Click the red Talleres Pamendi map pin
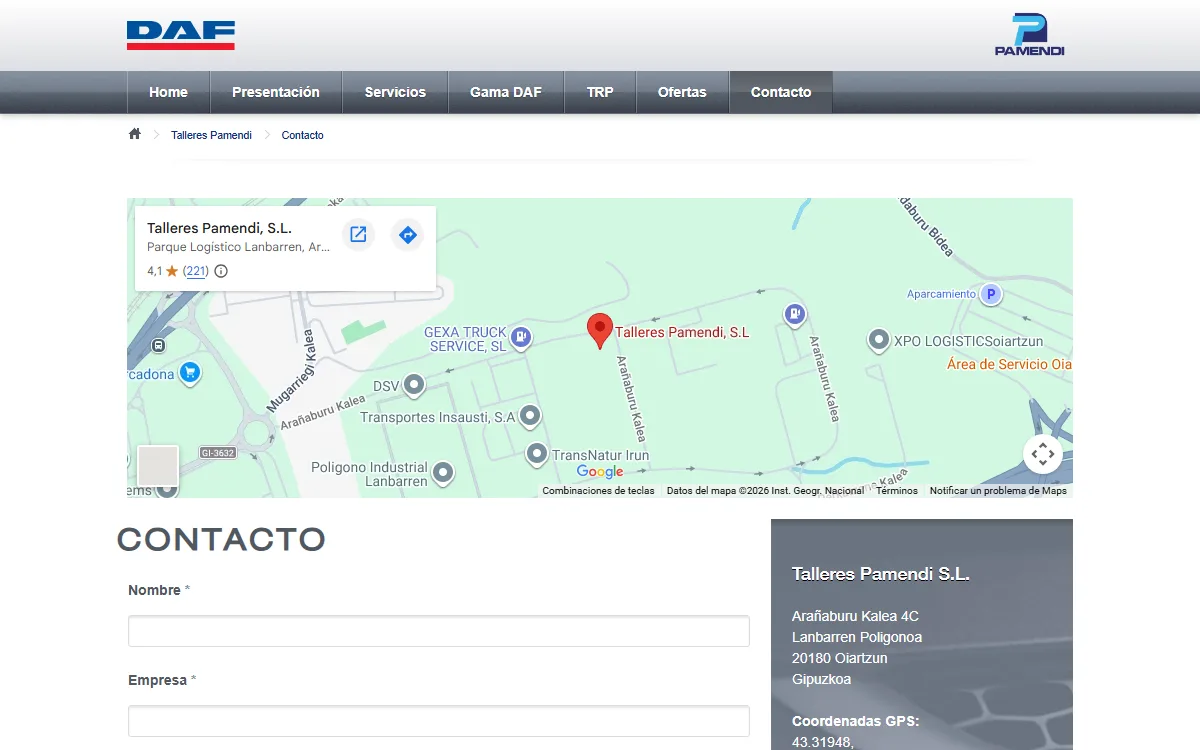The width and height of the screenshot is (1200, 750). point(599,331)
